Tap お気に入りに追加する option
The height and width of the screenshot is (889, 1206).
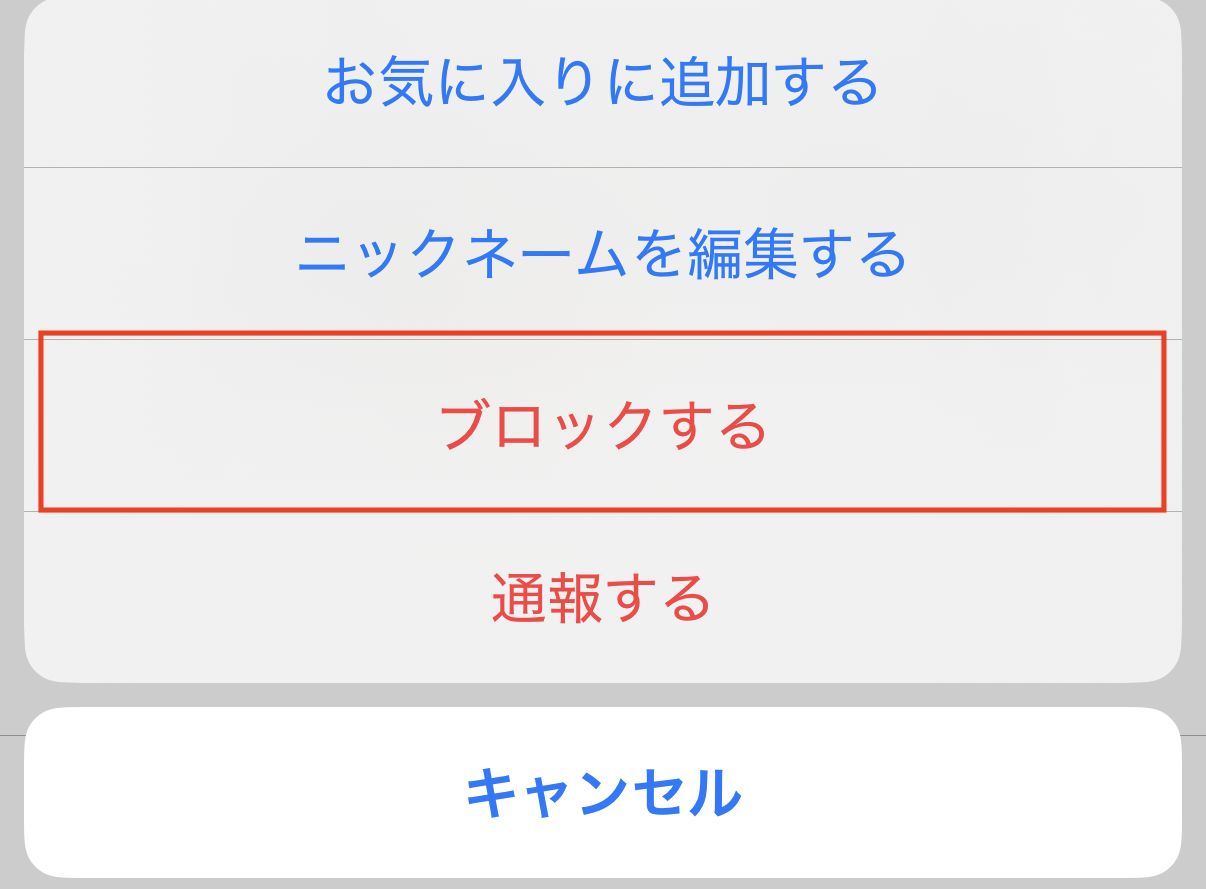[x=602, y=83]
